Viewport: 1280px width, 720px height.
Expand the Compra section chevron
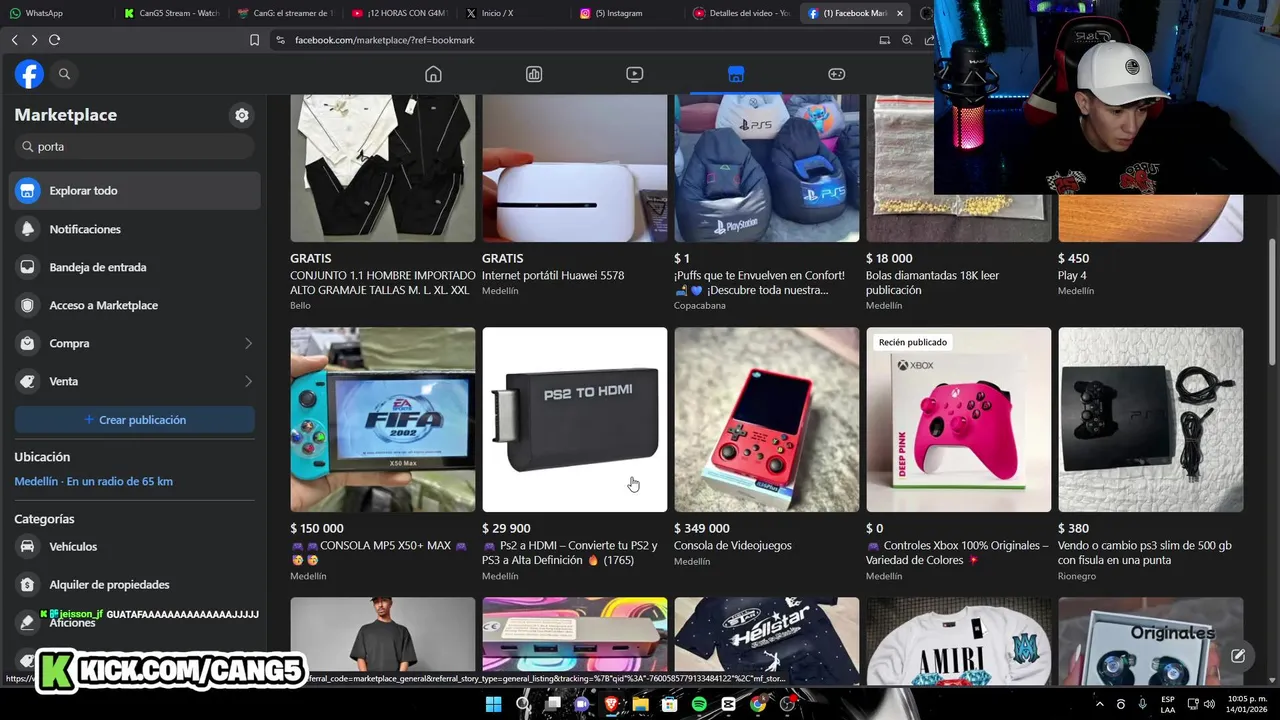coord(248,343)
